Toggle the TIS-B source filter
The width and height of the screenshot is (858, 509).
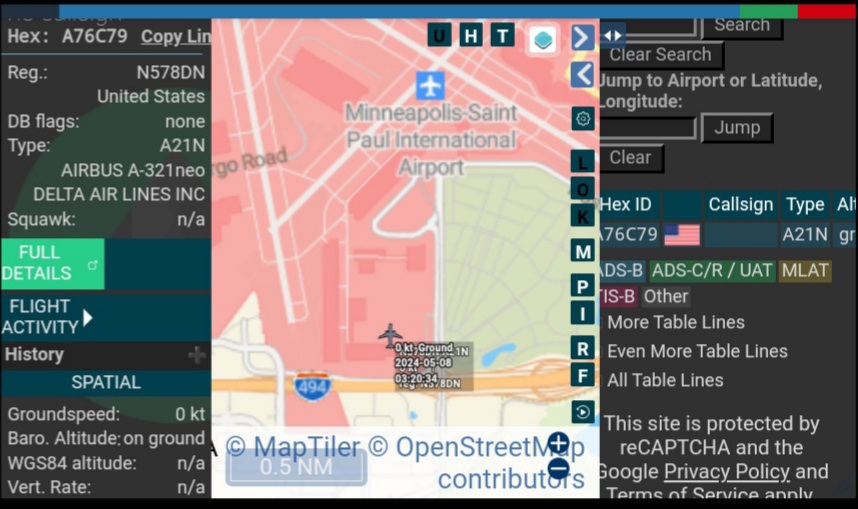coord(619,296)
